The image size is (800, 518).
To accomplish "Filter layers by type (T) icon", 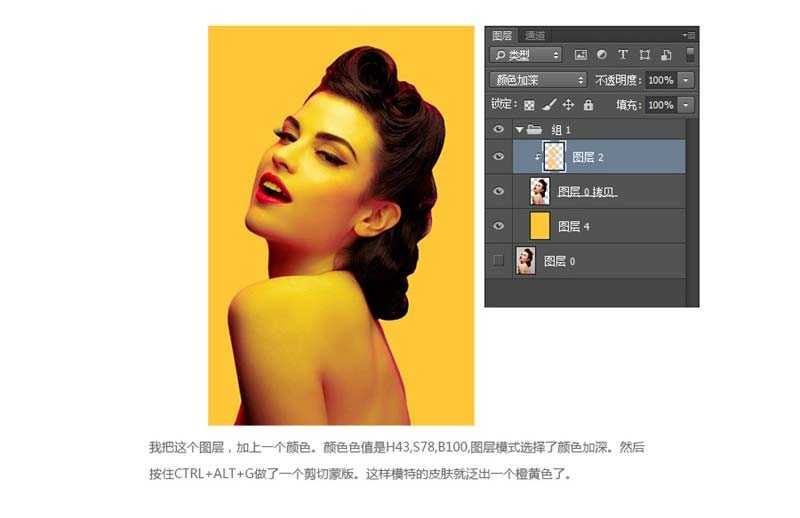I will pos(622,54).
